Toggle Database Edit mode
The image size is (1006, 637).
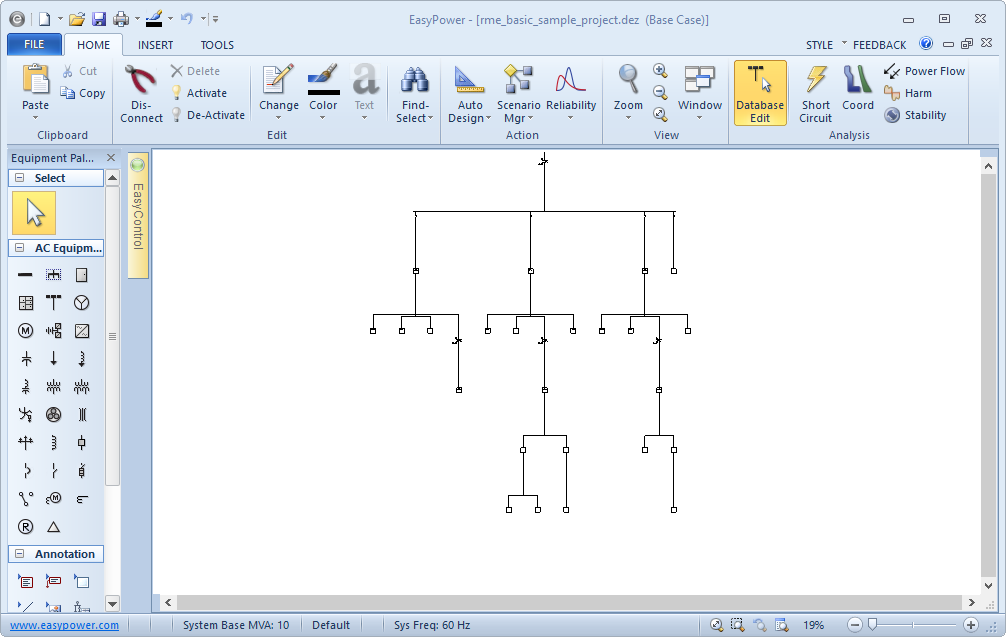coord(760,93)
